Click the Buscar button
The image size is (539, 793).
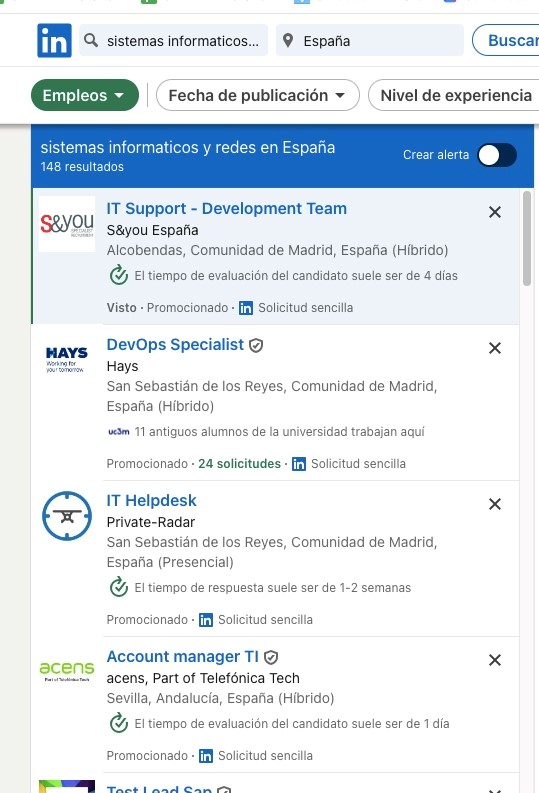point(507,40)
